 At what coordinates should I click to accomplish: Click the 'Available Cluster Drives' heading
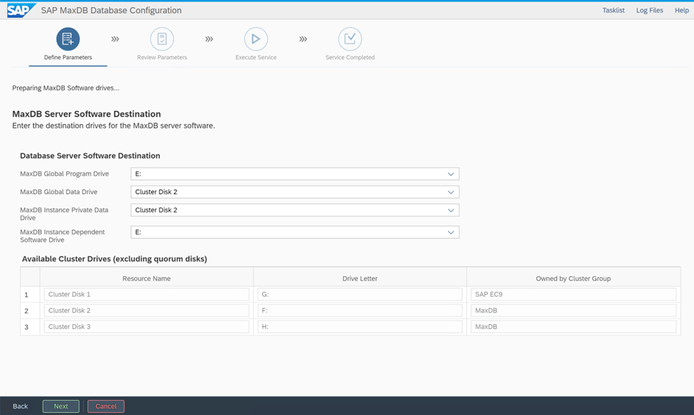click(115, 259)
